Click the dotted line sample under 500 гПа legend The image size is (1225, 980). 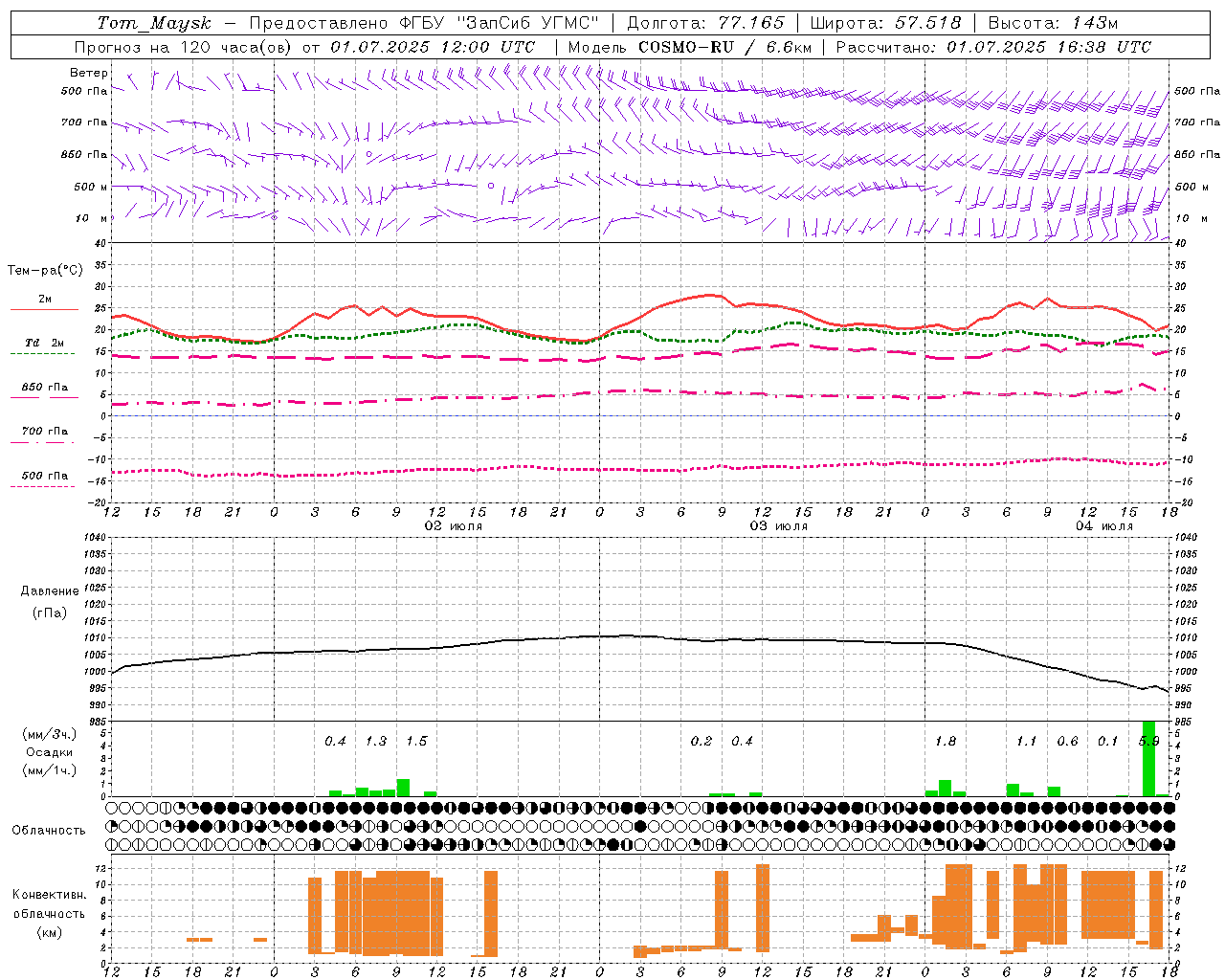coord(43,486)
